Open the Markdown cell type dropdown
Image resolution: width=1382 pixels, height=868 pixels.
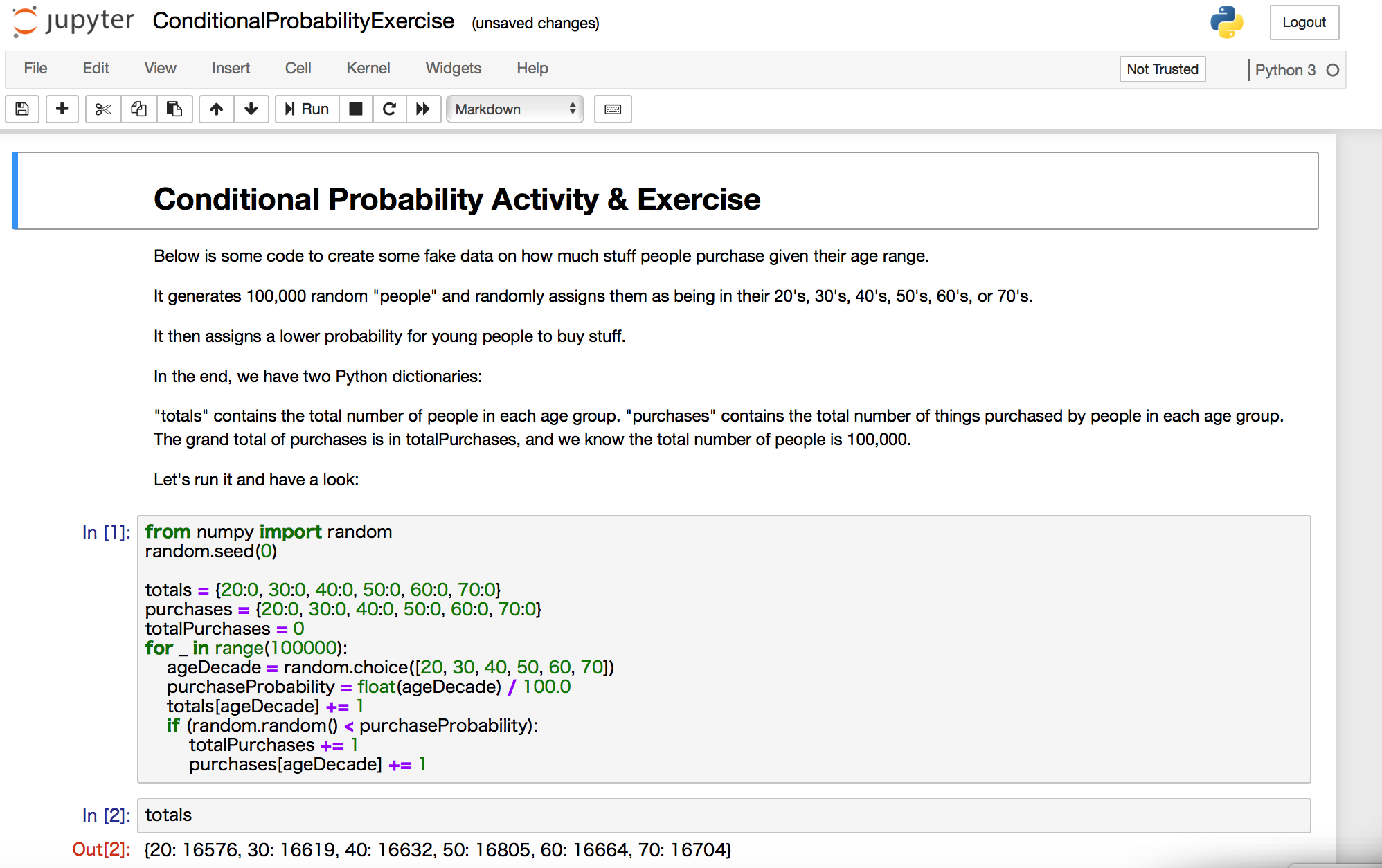(515, 109)
